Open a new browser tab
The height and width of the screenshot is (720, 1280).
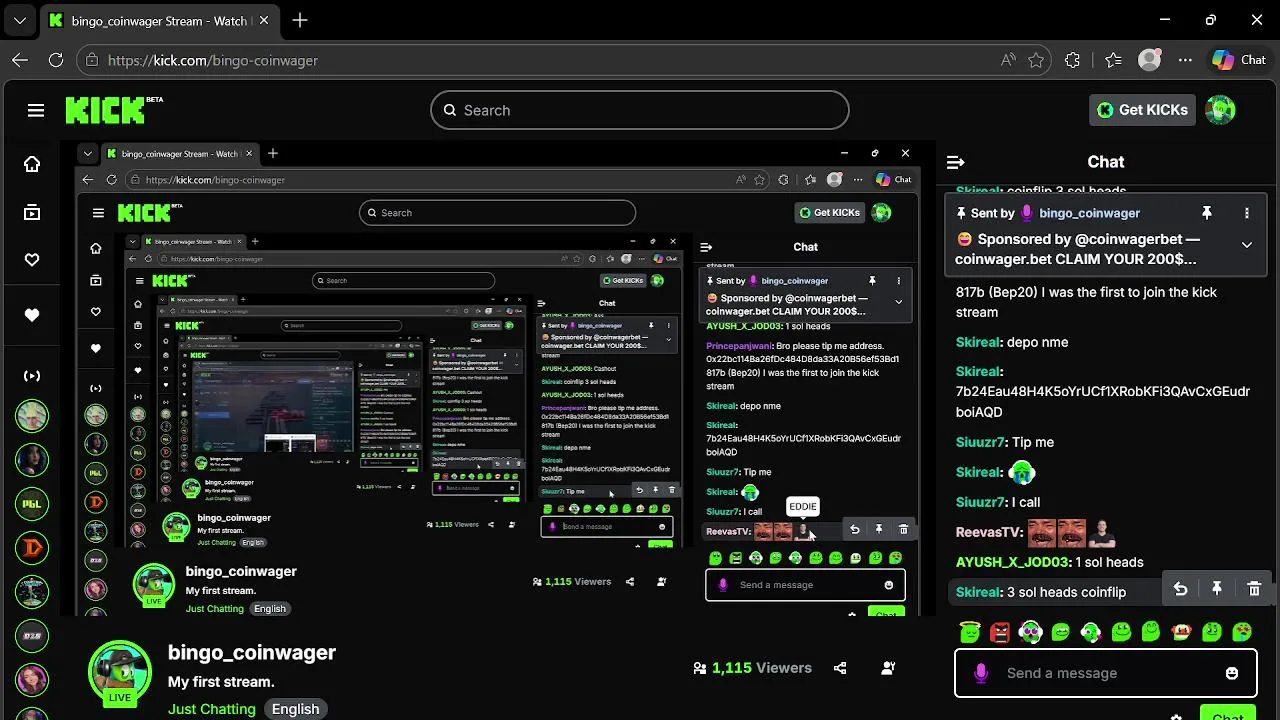coord(300,20)
